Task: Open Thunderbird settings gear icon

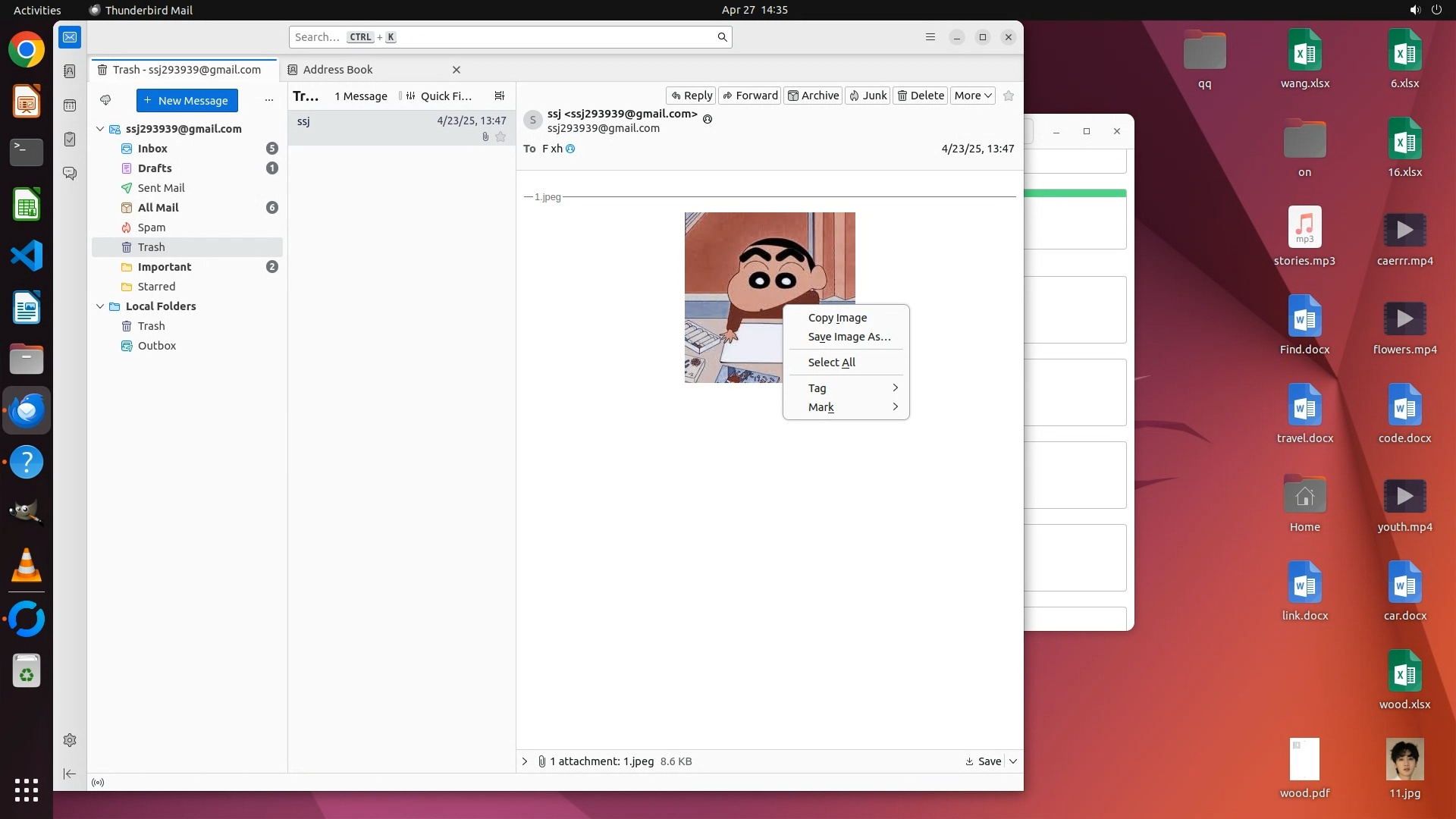Action: pyautogui.click(x=70, y=740)
